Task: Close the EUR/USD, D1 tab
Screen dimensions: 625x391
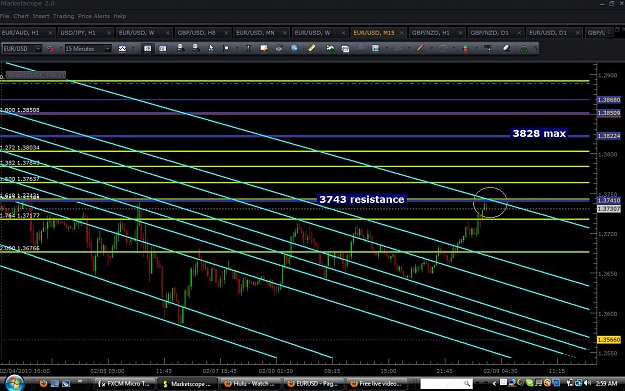Action: [x=578, y=33]
